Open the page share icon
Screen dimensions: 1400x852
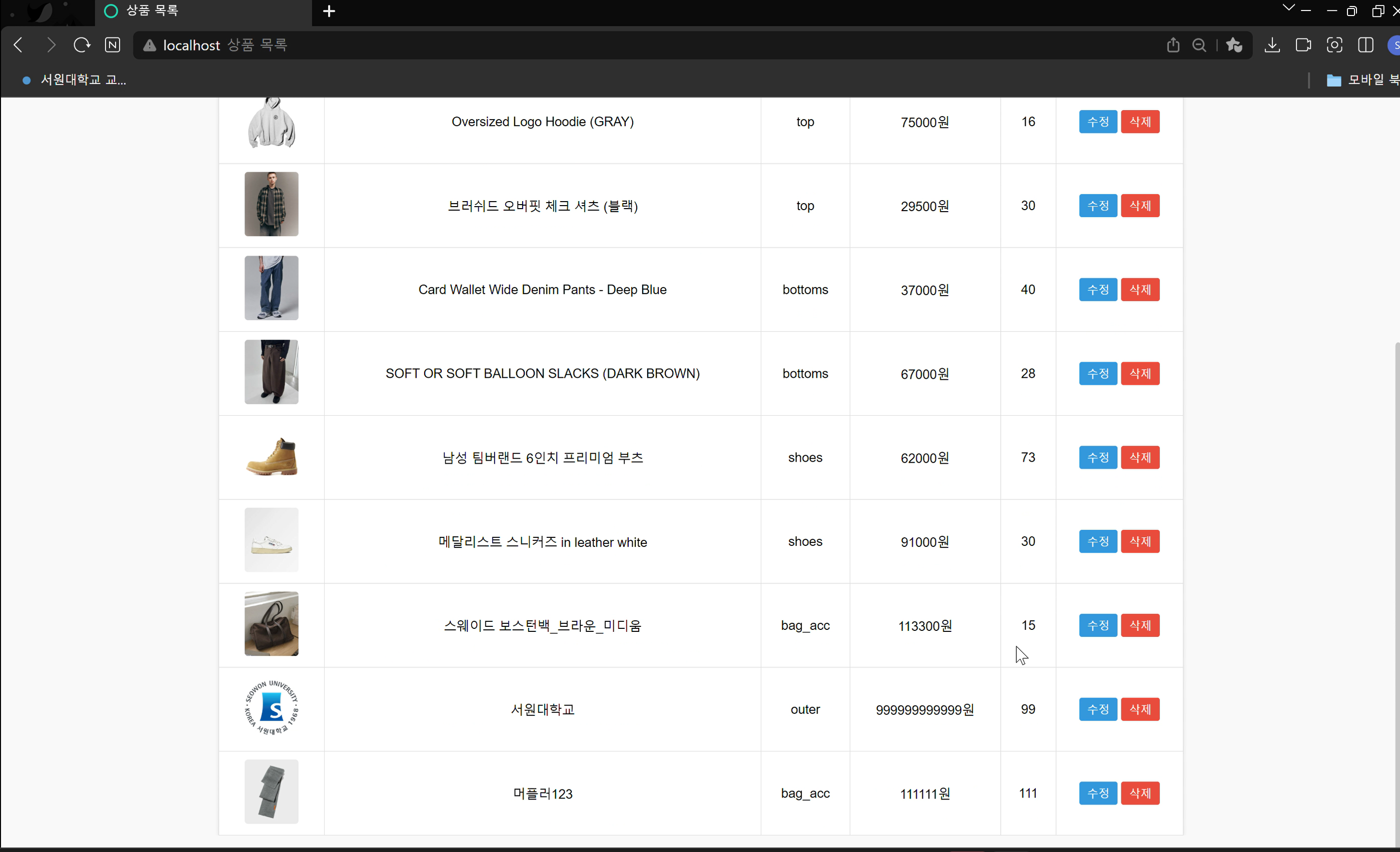click(x=1173, y=45)
